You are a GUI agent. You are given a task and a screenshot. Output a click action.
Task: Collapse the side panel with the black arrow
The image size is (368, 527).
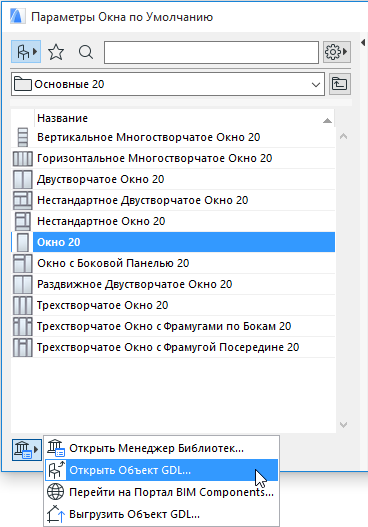tap(363, 43)
